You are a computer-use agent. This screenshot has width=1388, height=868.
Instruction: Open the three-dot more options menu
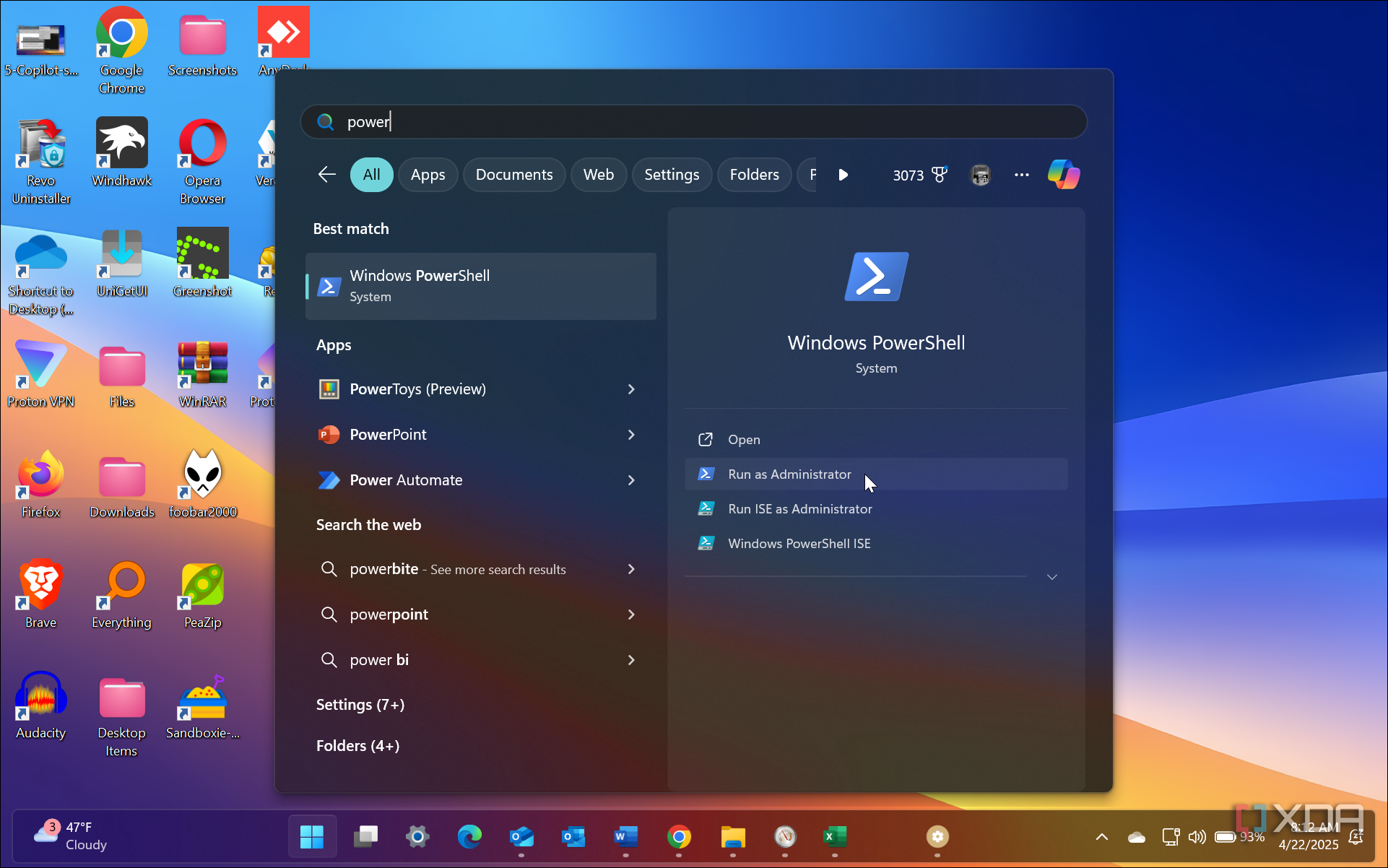[x=1021, y=175]
